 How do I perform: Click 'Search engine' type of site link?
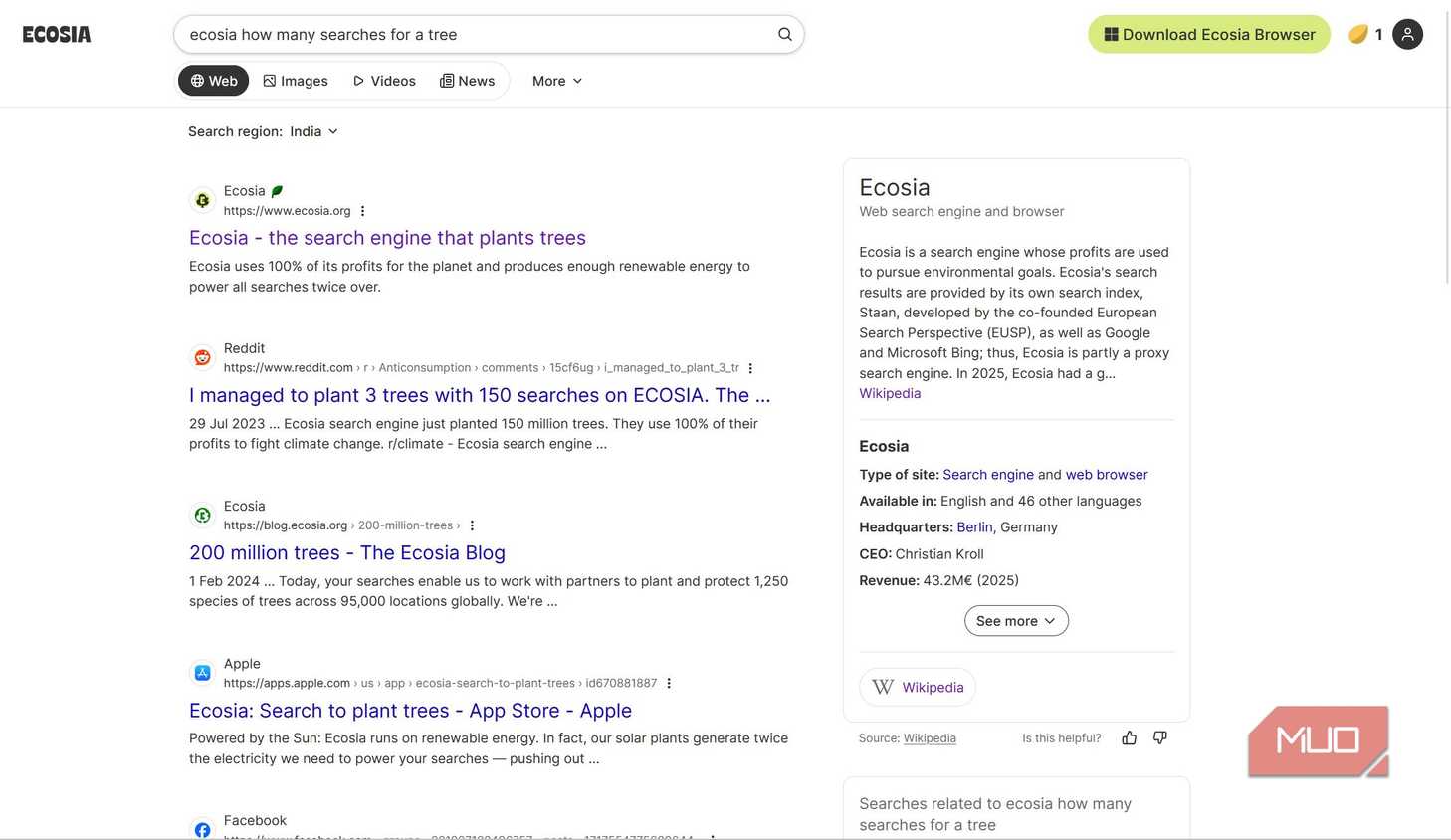pyautogui.click(x=988, y=475)
